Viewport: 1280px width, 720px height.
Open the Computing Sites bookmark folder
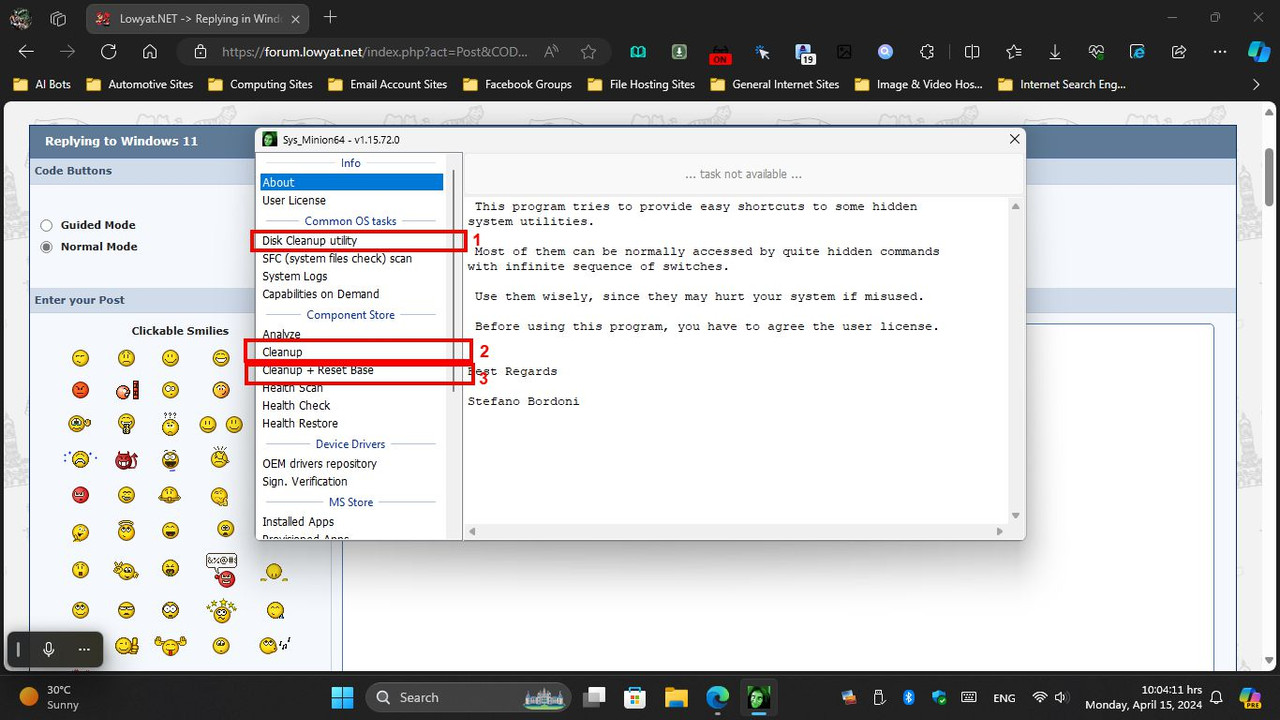[x=260, y=84]
